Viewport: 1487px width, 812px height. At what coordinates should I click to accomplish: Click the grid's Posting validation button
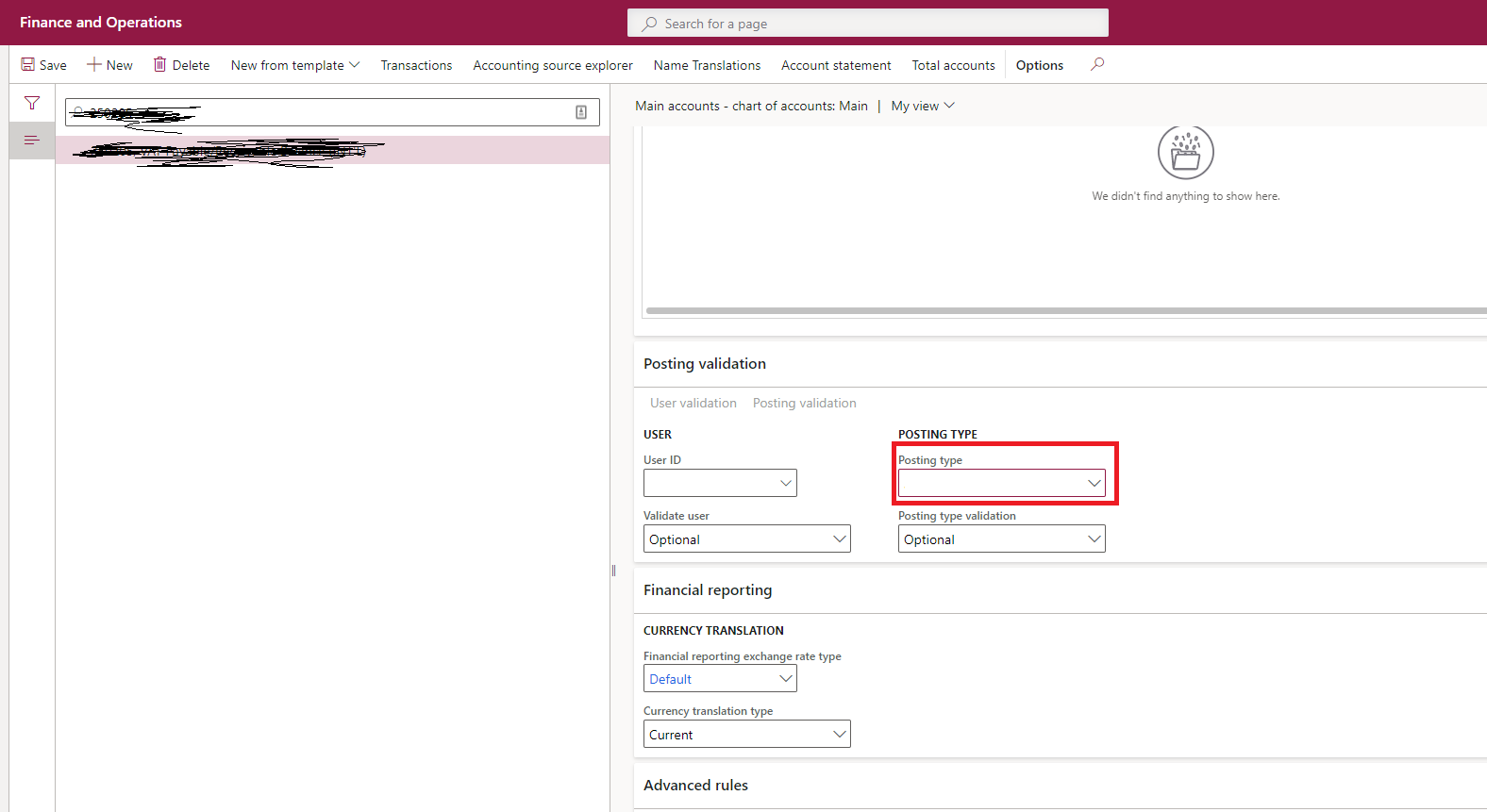pos(805,403)
